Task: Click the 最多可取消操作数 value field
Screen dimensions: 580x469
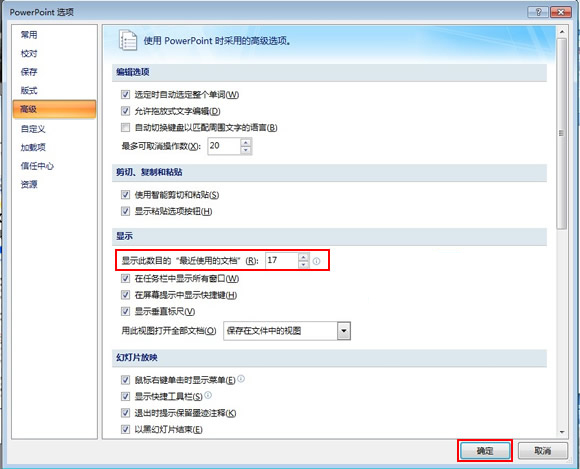Action: coord(224,146)
